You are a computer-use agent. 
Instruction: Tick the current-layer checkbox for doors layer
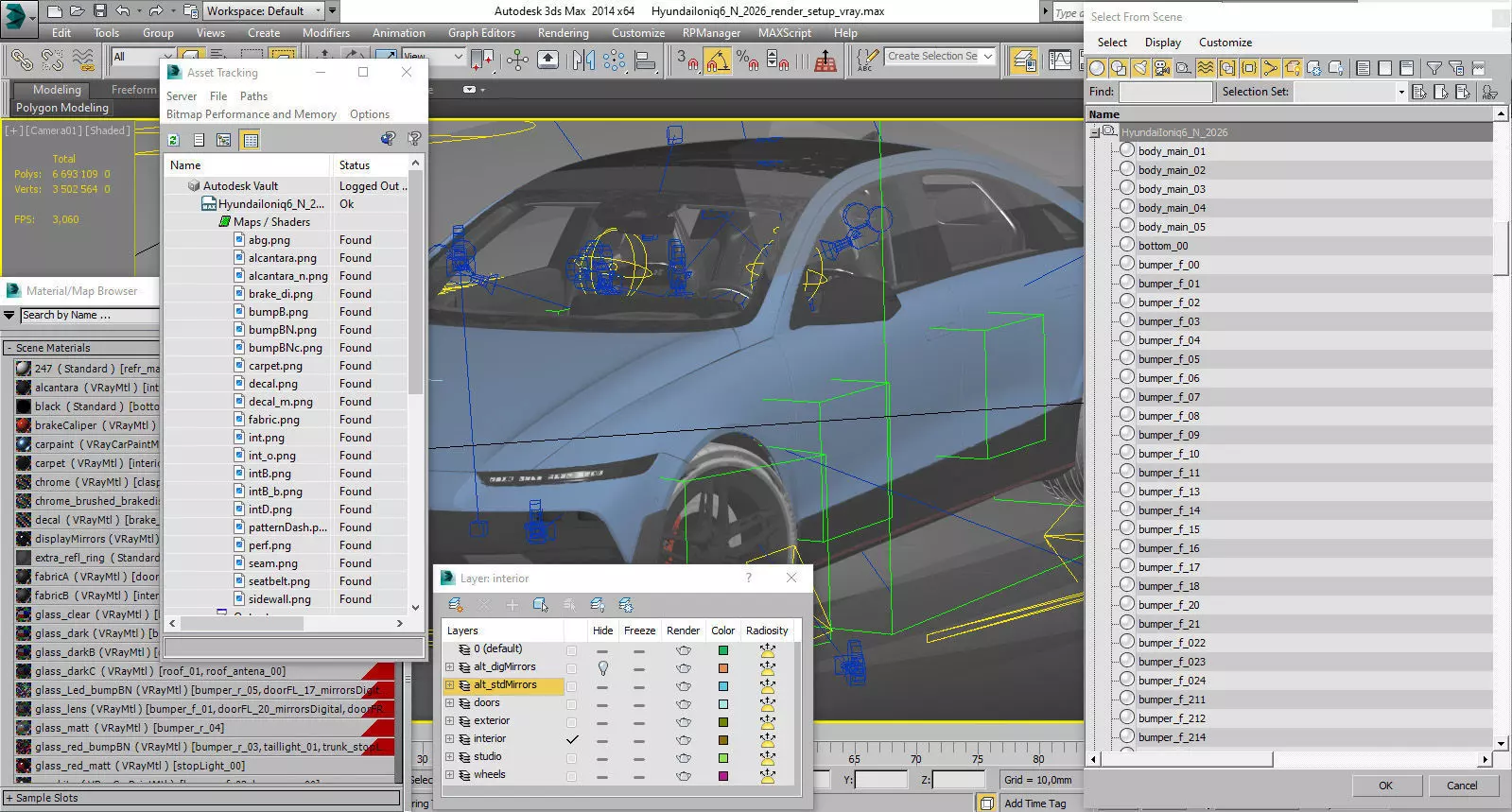pos(571,704)
